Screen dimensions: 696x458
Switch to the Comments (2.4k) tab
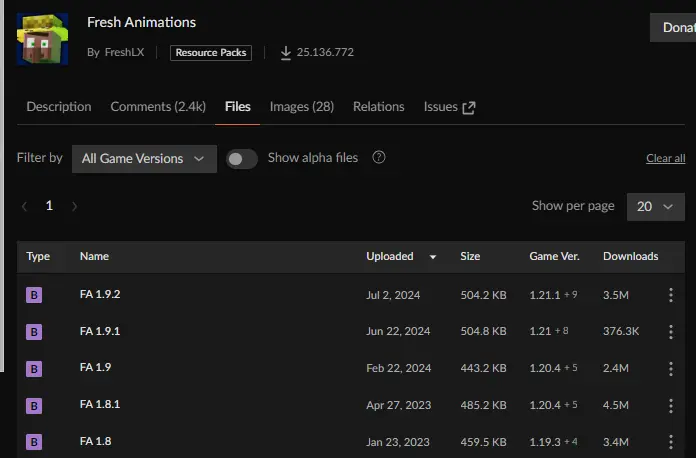[x=158, y=107]
